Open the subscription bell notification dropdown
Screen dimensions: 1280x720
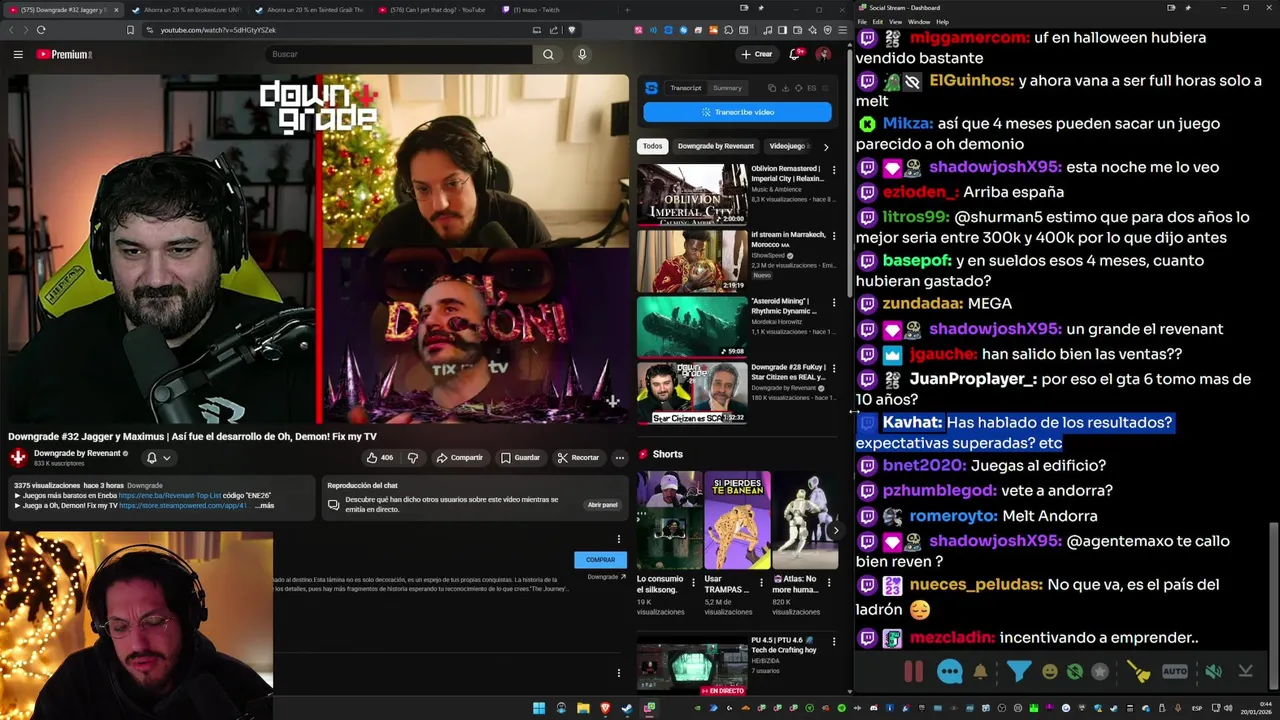tap(158, 458)
